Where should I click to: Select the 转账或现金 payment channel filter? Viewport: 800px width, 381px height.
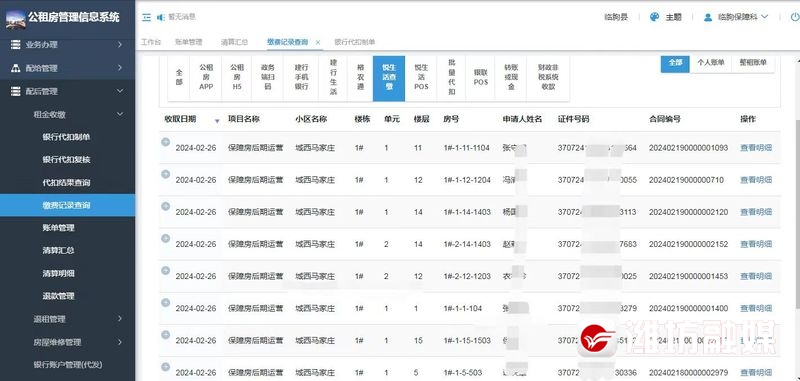(511, 78)
